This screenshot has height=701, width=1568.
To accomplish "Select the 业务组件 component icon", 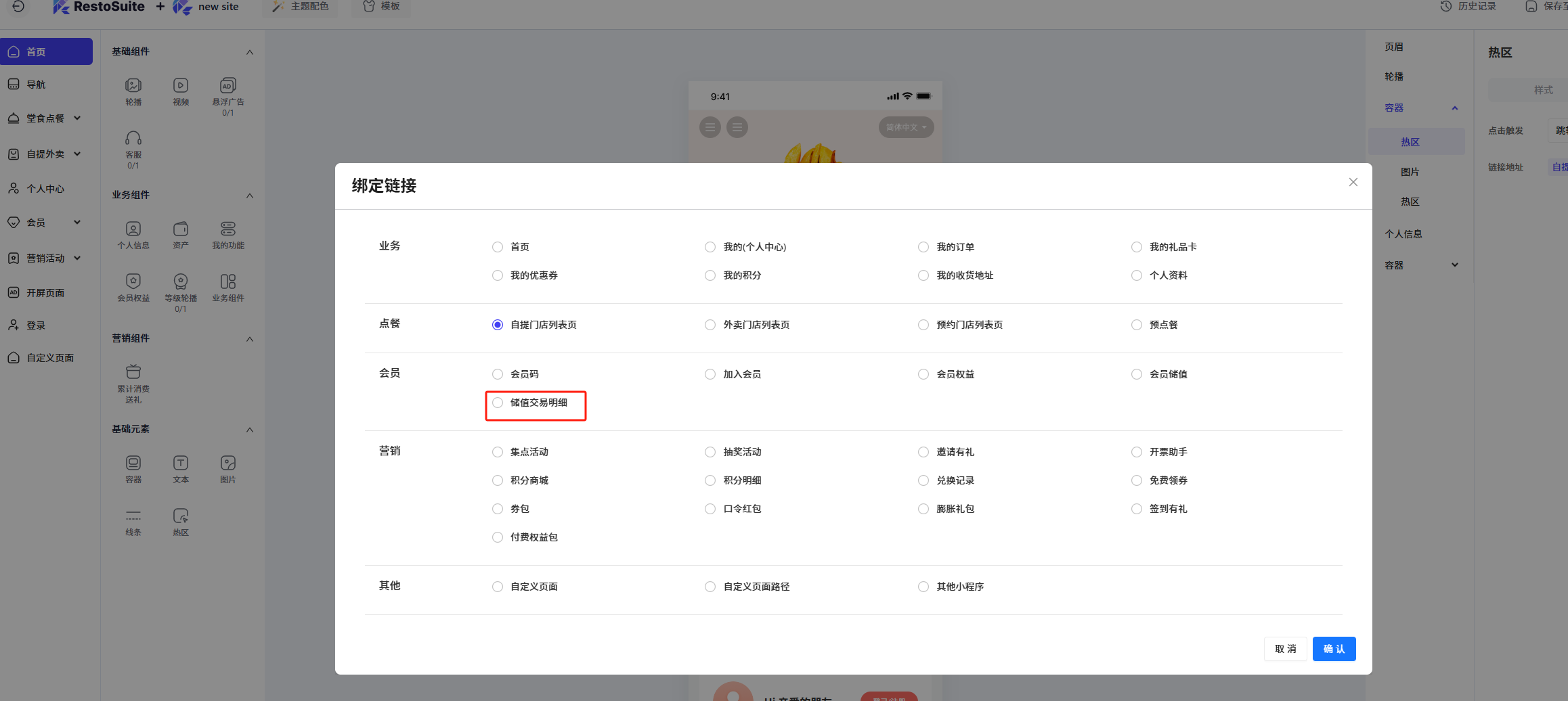I will pyautogui.click(x=228, y=281).
